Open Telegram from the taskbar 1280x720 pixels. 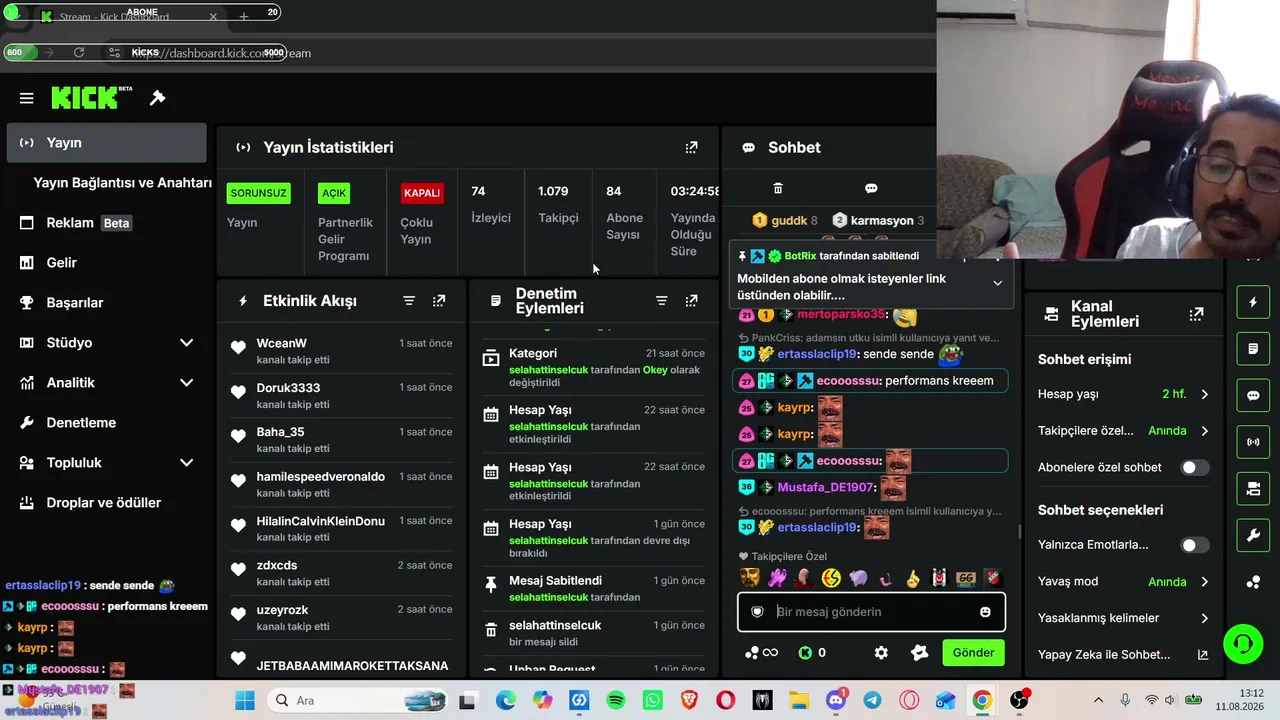point(872,701)
